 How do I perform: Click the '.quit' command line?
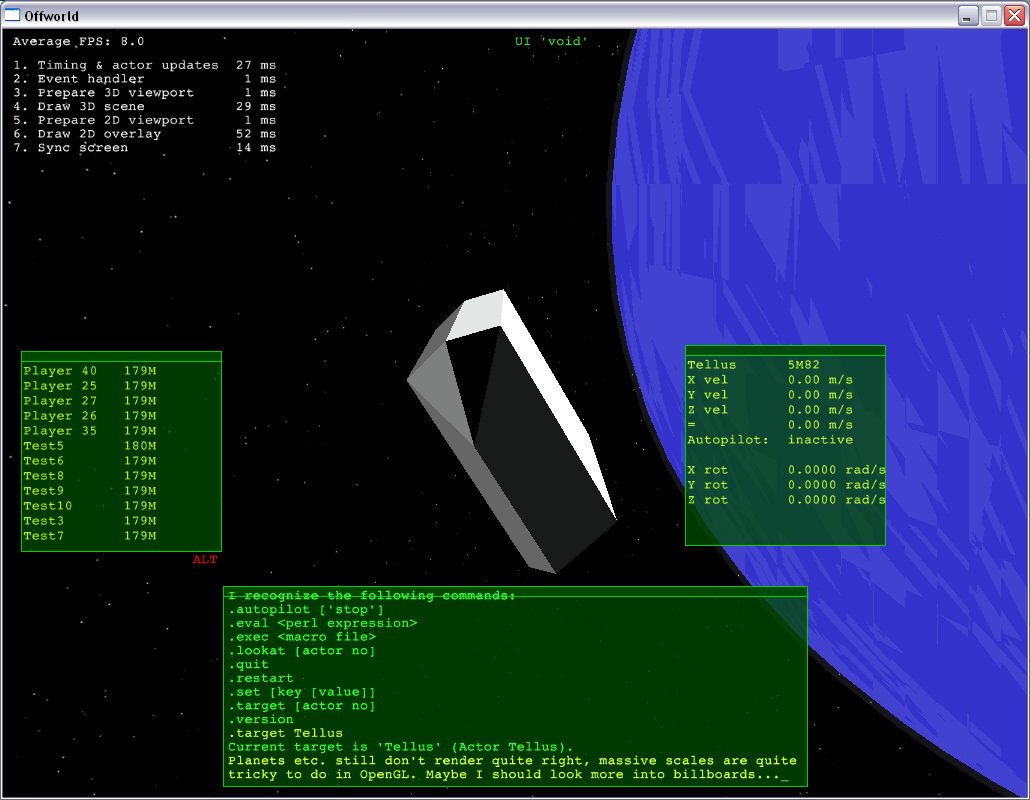pyautogui.click(x=248, y=665)
